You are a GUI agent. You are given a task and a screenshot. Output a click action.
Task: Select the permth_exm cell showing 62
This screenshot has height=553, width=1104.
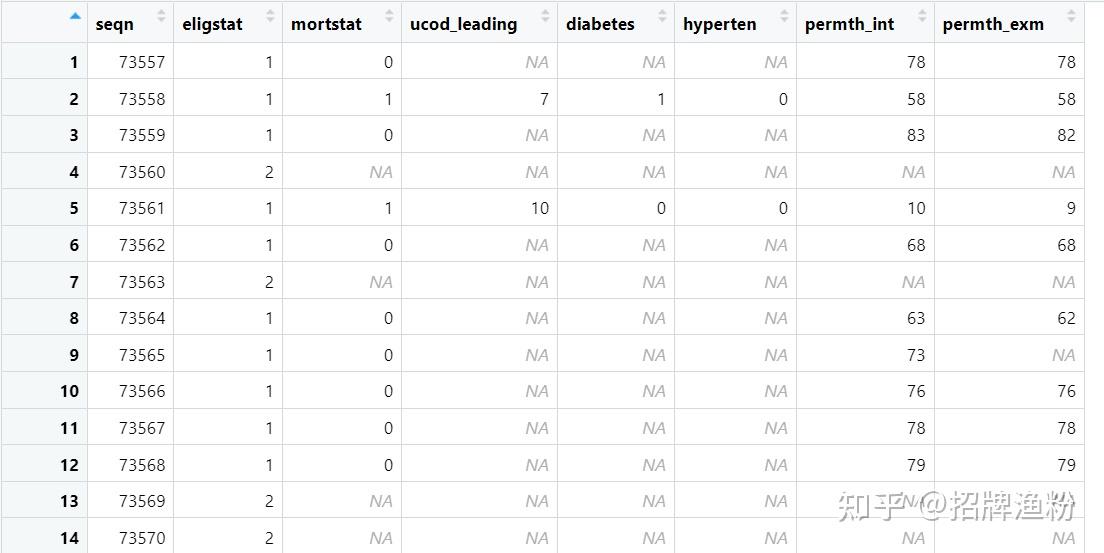1066,318
